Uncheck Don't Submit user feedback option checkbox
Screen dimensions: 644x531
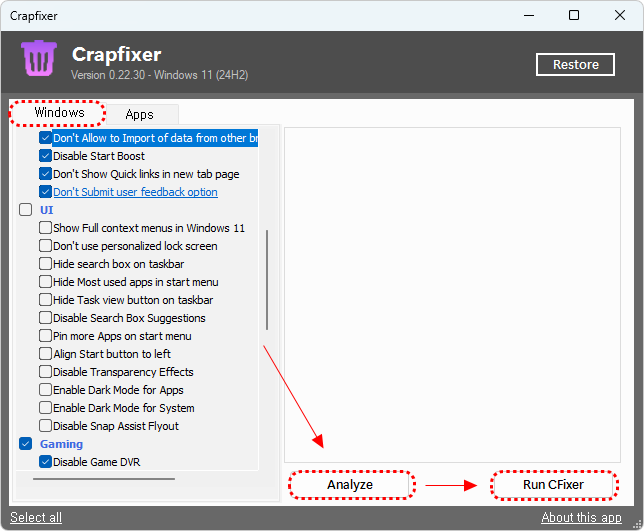coord(45,192)
